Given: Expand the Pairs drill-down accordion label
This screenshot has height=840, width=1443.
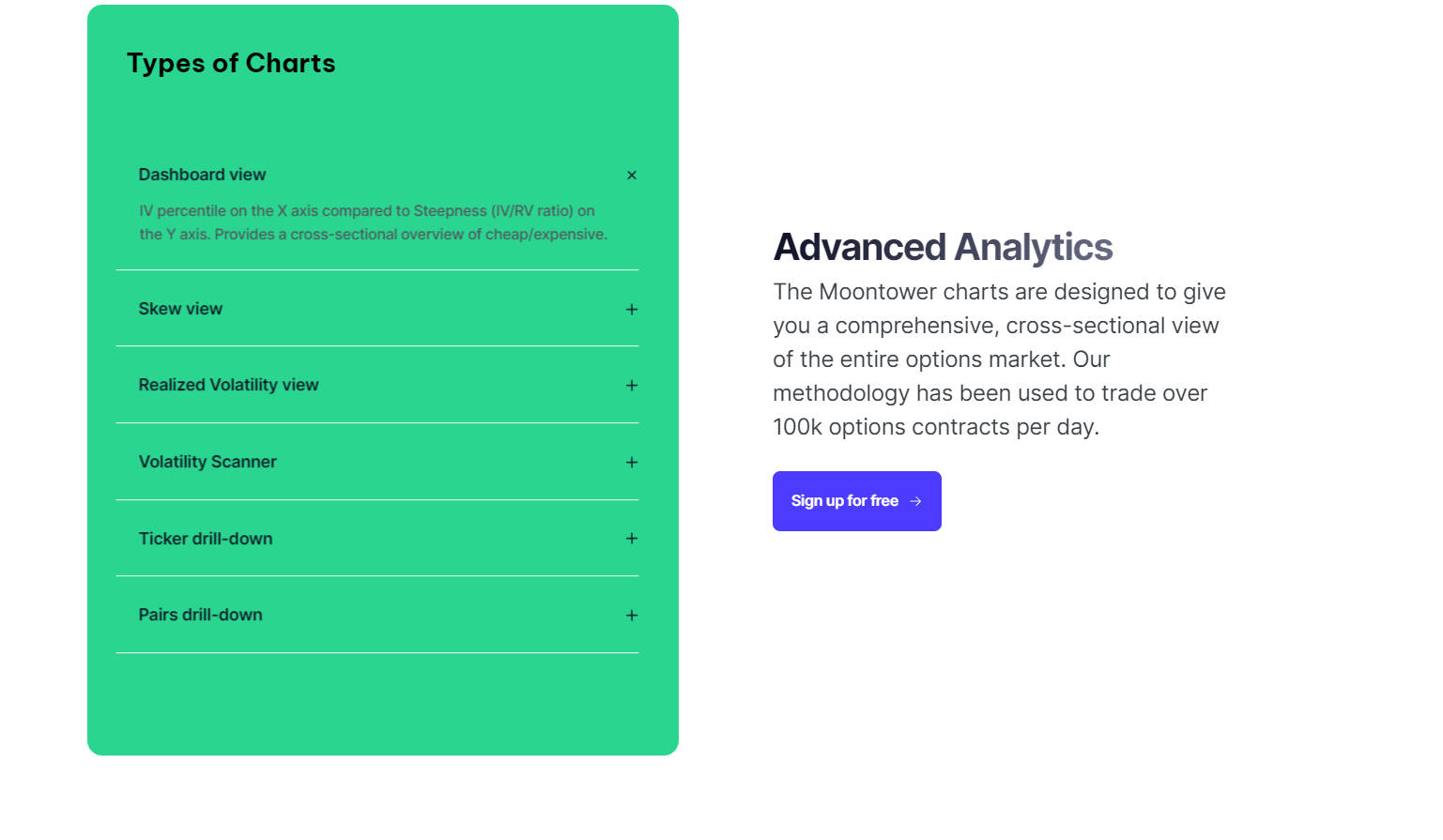Looking at the screenshot, I should point(200,615).
